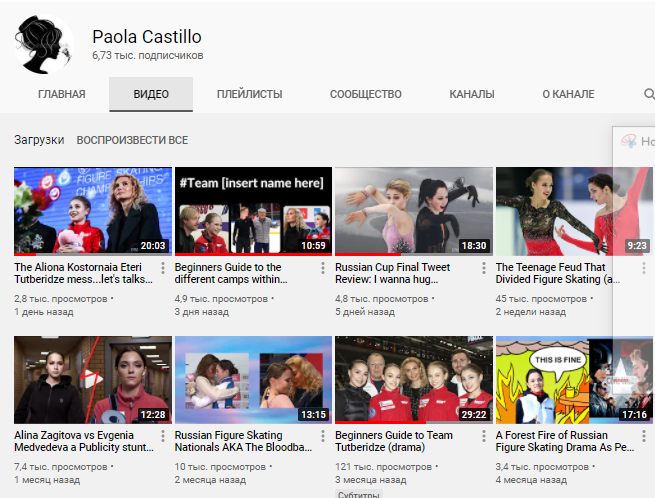Viewport: 655px width, 498px height.
Task: Open the Russian Cup Final Tweet Review thumbnail
Action: pos(414,211)
